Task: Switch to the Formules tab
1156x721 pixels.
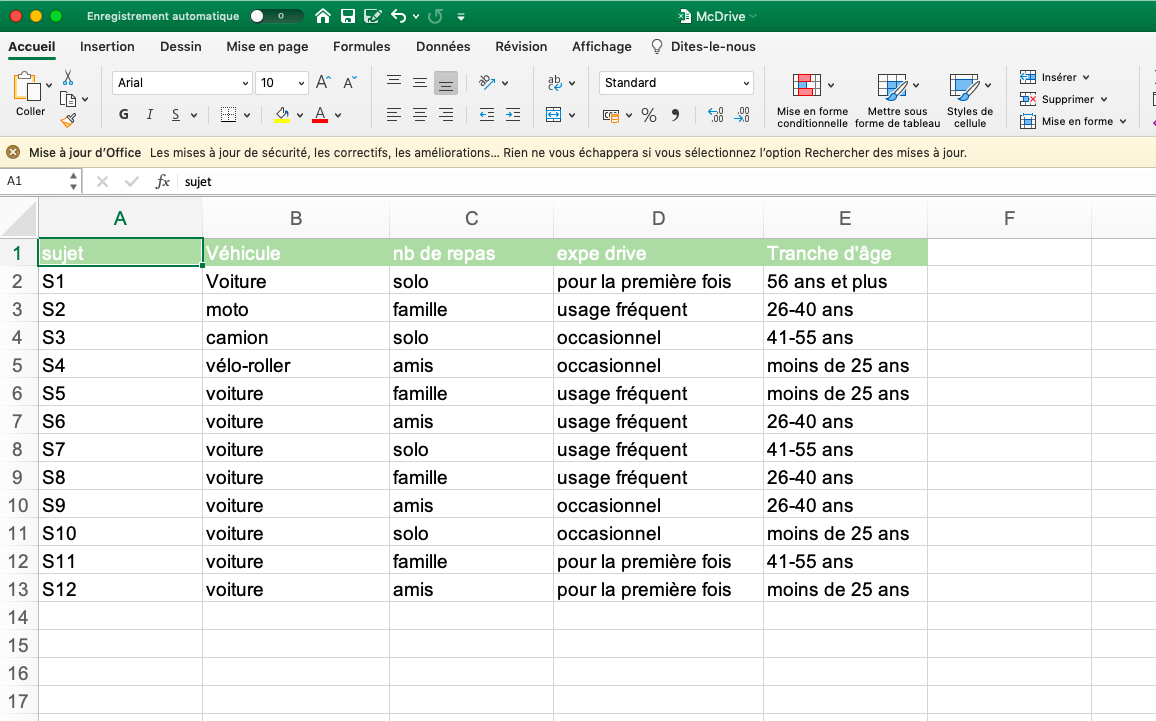Action: 361,47
